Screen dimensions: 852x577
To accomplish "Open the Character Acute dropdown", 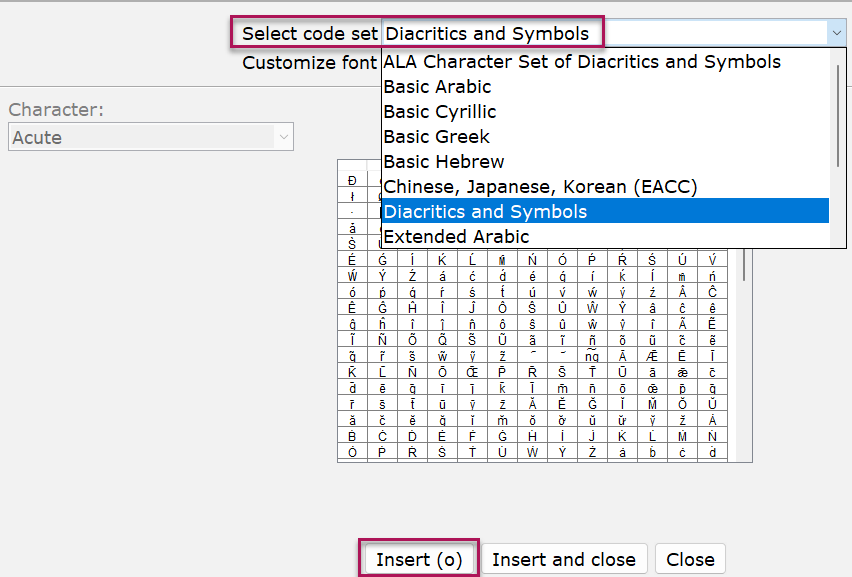I will coord(151,137).
